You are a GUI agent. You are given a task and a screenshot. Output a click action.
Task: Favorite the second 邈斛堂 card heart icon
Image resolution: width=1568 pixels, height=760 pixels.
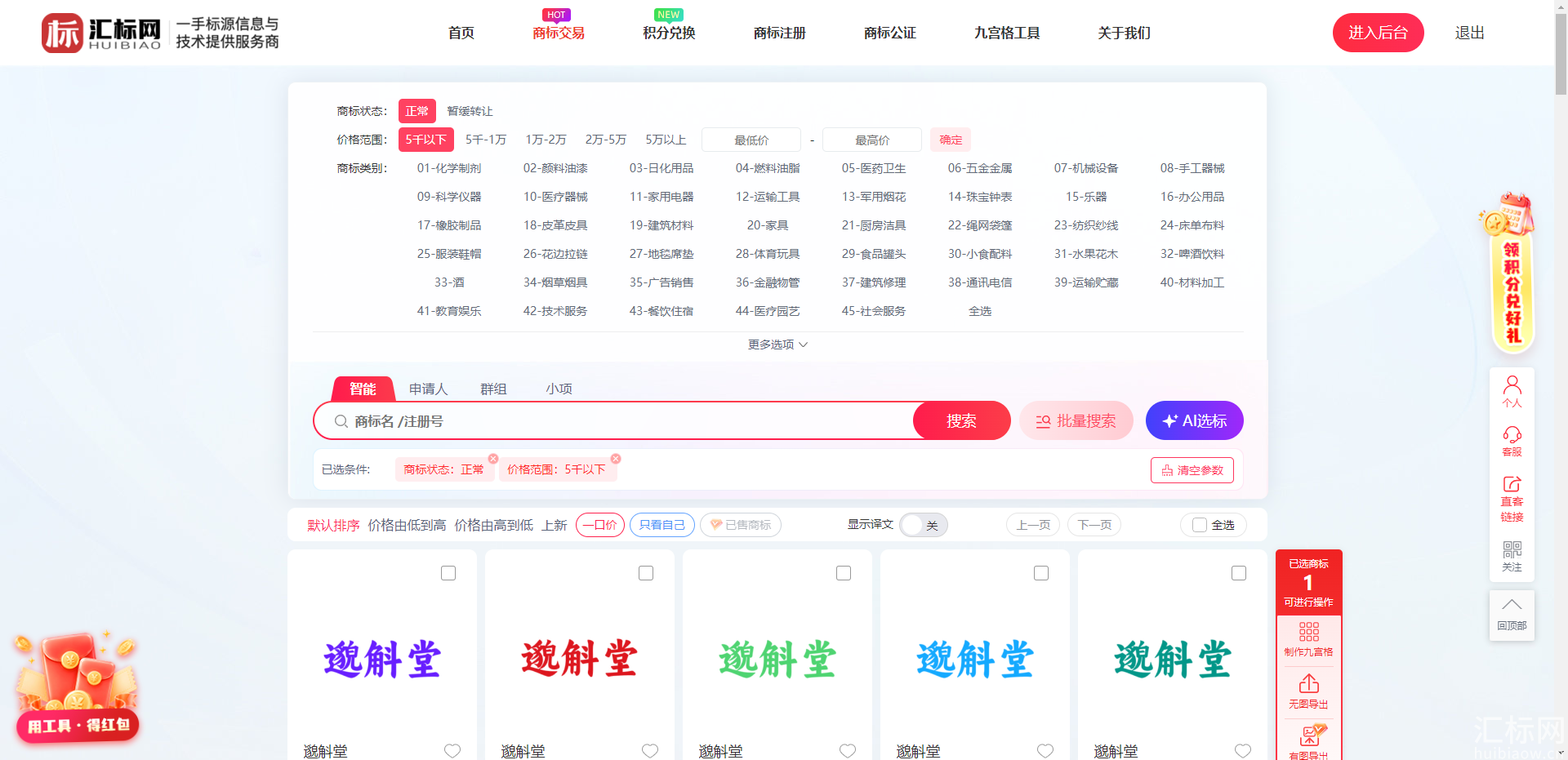[650, 751]
